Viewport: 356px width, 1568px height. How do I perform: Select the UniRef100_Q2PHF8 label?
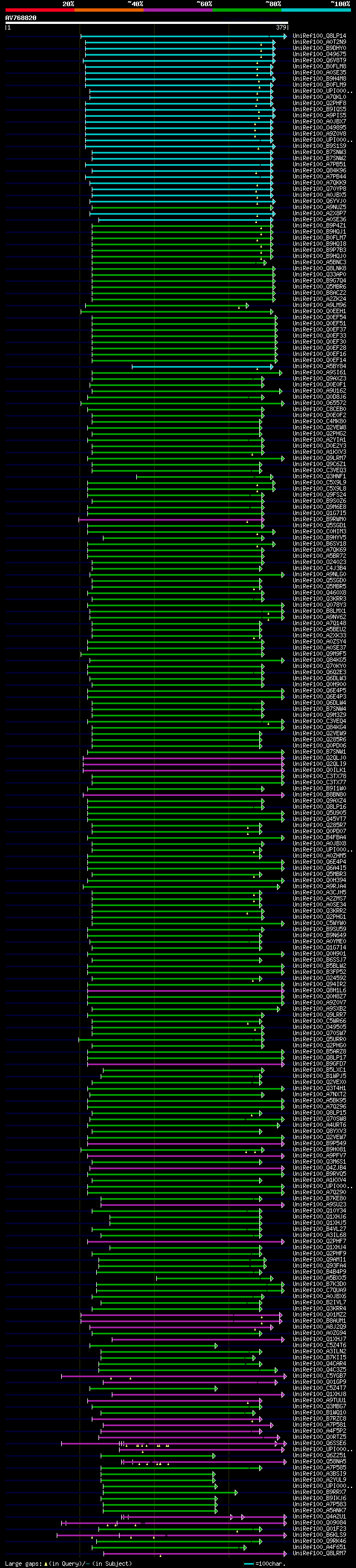click(x=319, y=103)
